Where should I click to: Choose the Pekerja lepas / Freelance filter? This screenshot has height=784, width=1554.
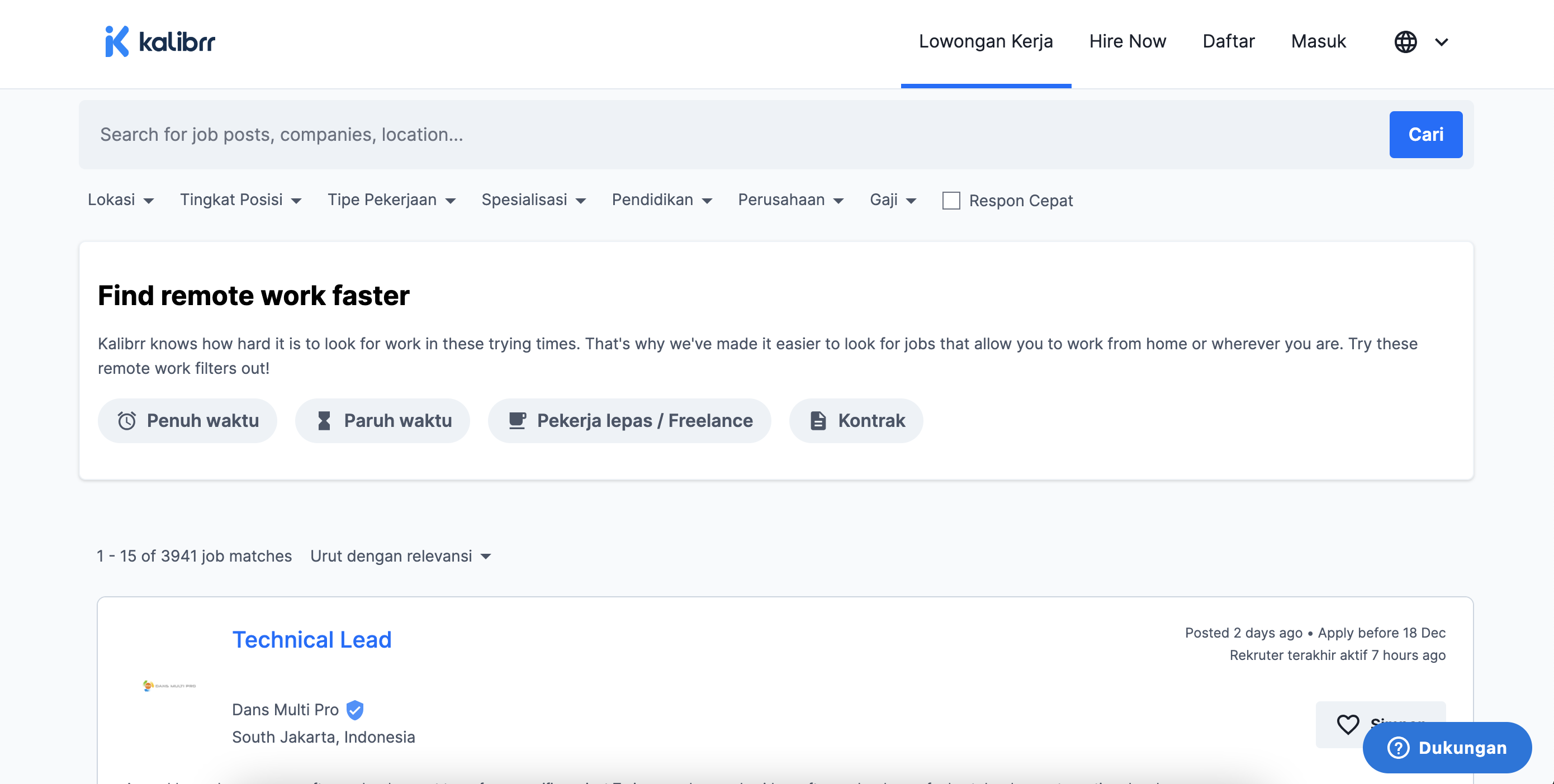point(629,420)
